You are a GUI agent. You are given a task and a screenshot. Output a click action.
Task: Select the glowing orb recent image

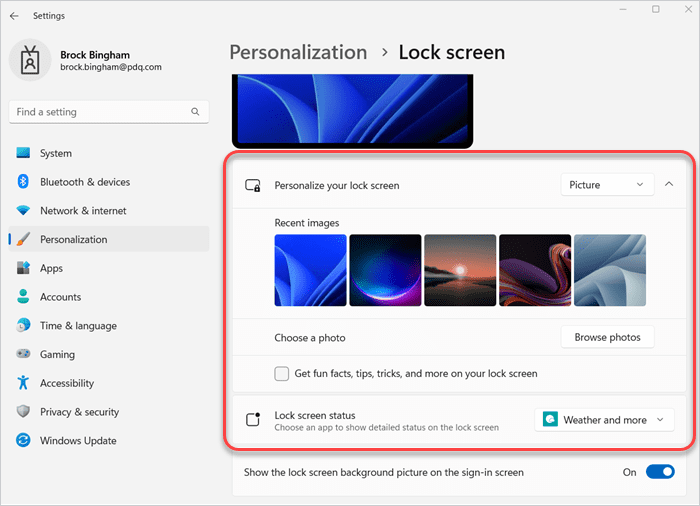(x=385, y=270)
